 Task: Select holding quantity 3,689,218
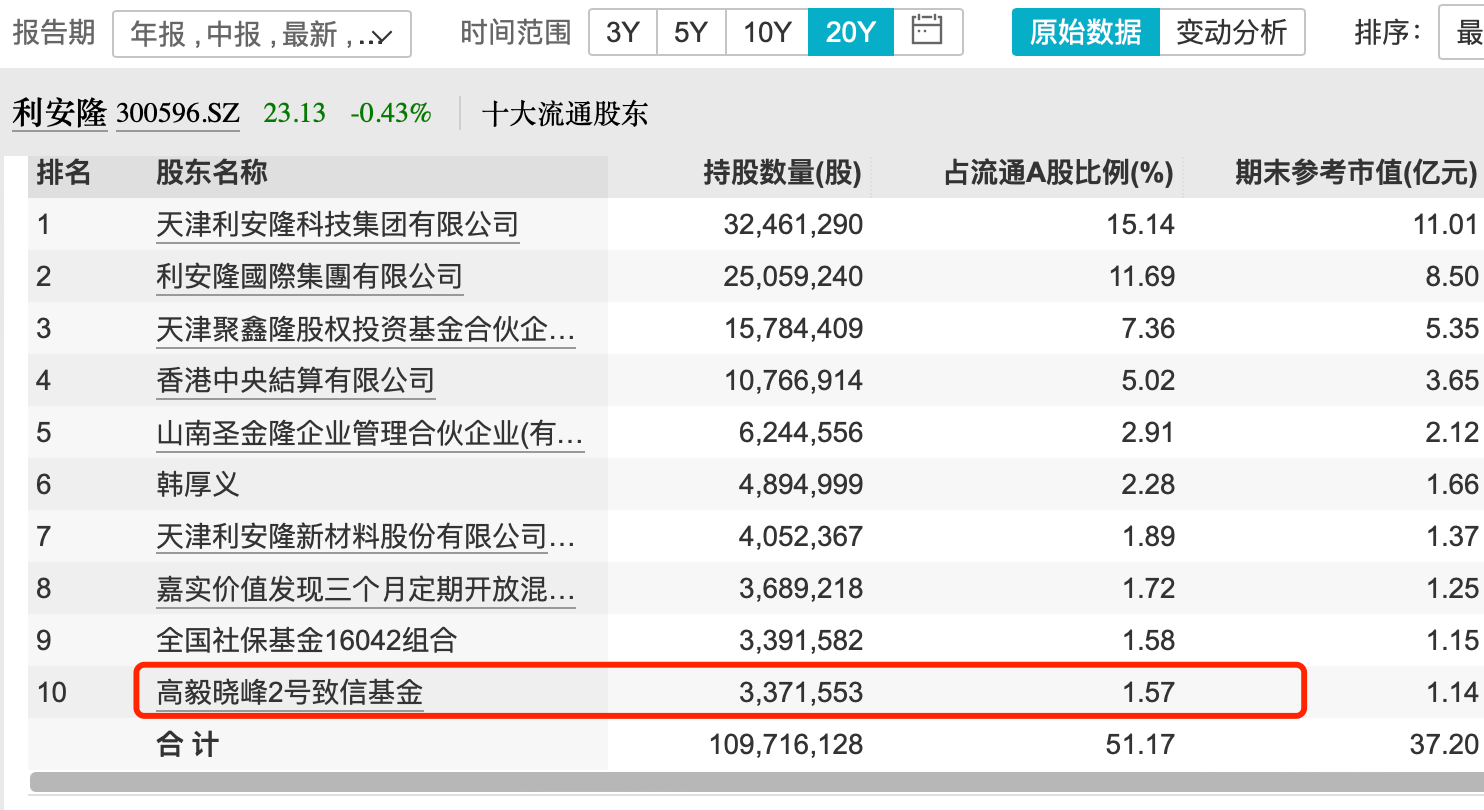pos(801,588)
